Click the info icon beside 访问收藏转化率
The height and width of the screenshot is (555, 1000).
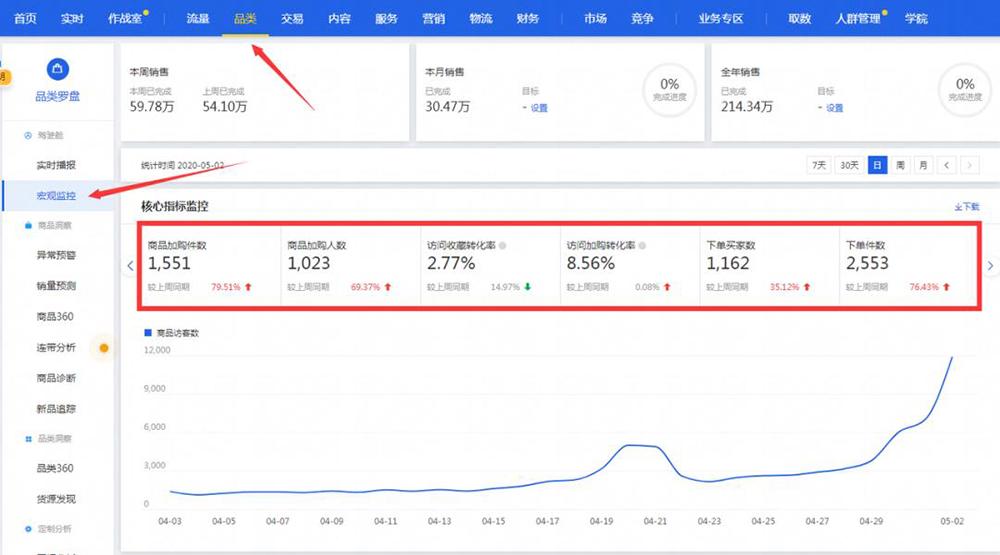503,245
